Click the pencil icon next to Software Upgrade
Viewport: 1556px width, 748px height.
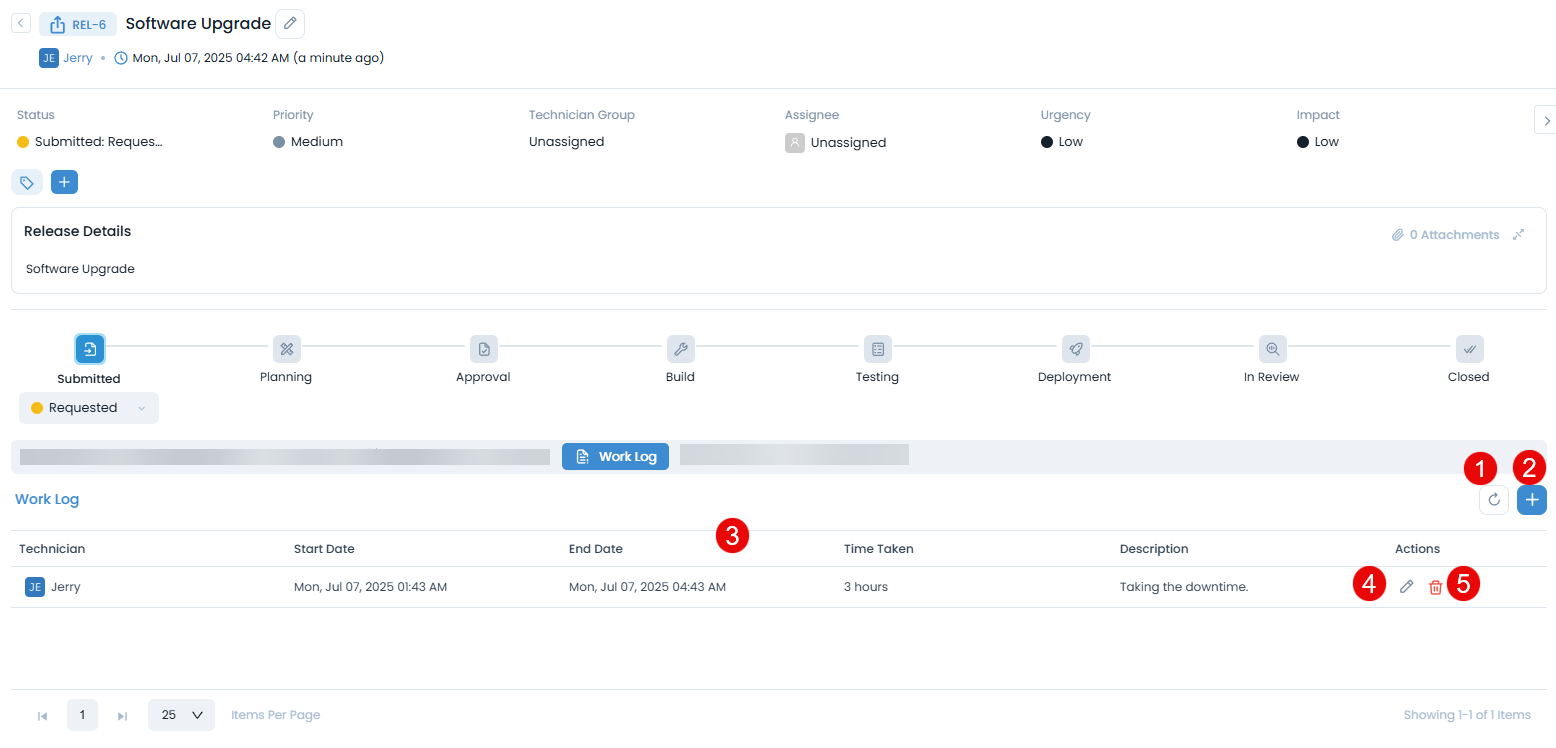(x=290, y=24)
